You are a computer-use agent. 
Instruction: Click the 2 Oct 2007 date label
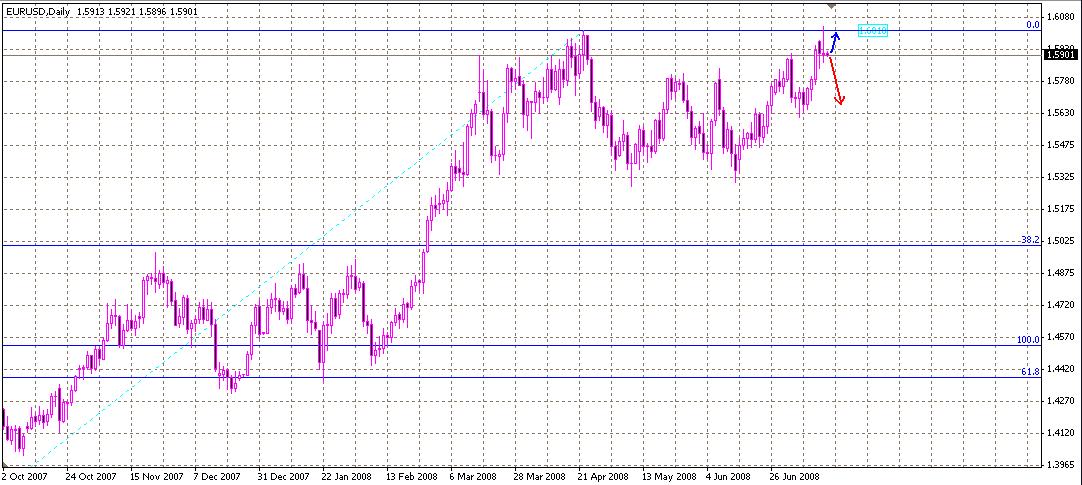coord(26,477)
